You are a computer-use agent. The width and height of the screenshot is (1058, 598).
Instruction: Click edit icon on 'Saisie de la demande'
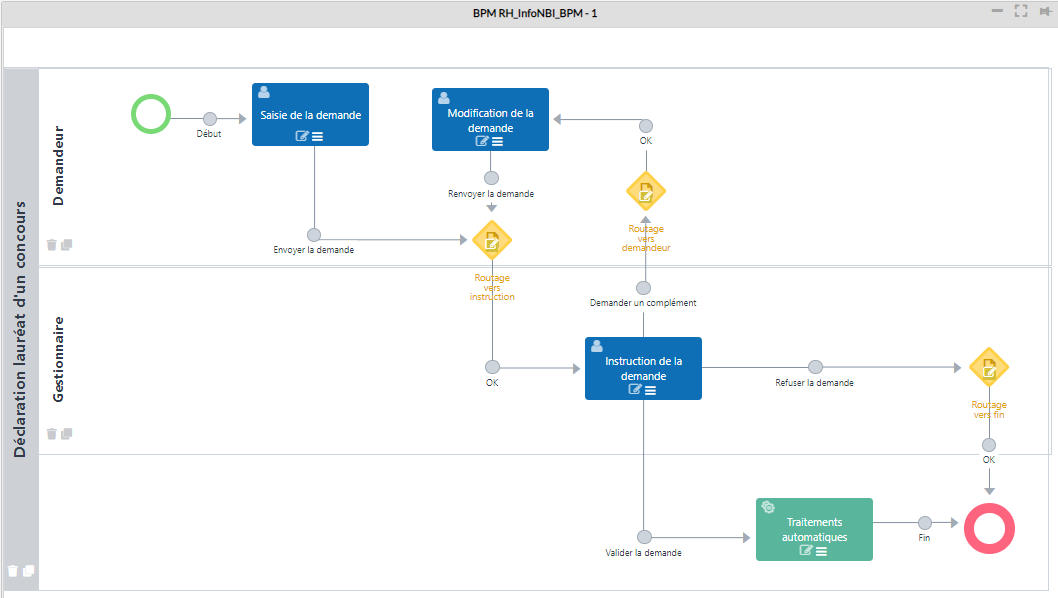302,137
